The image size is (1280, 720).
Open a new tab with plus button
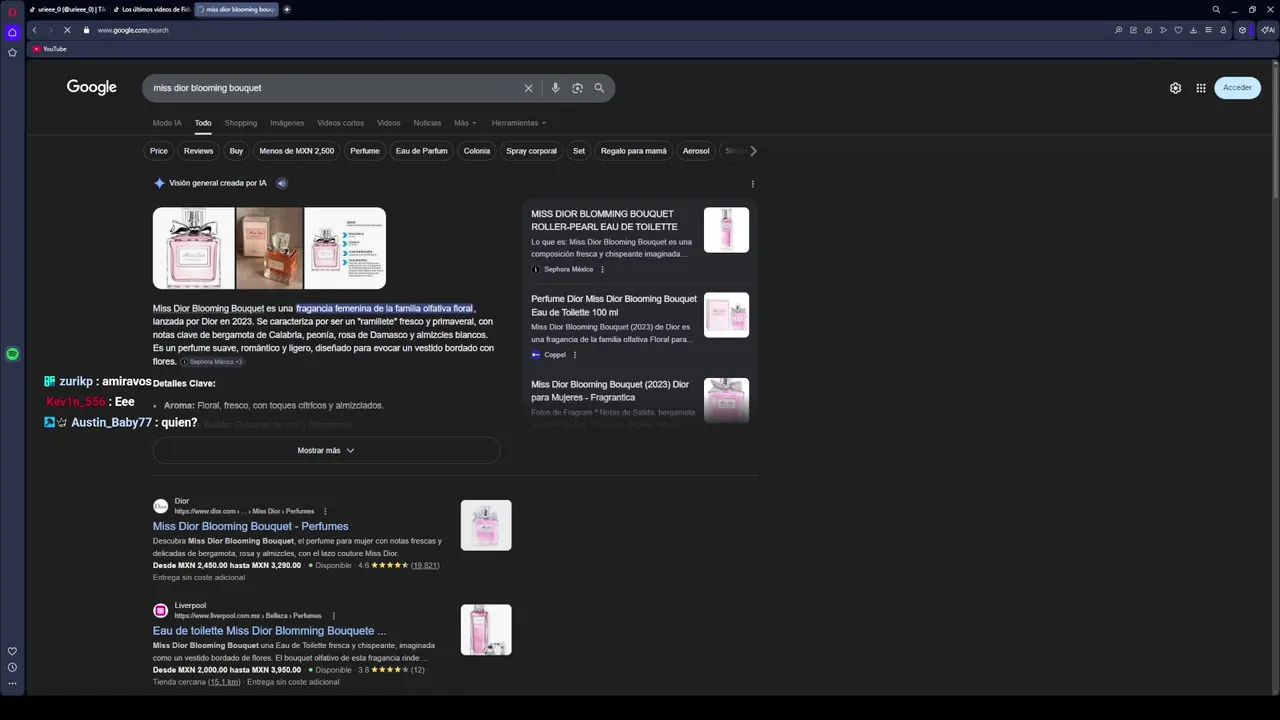click(x=287, y=9)
